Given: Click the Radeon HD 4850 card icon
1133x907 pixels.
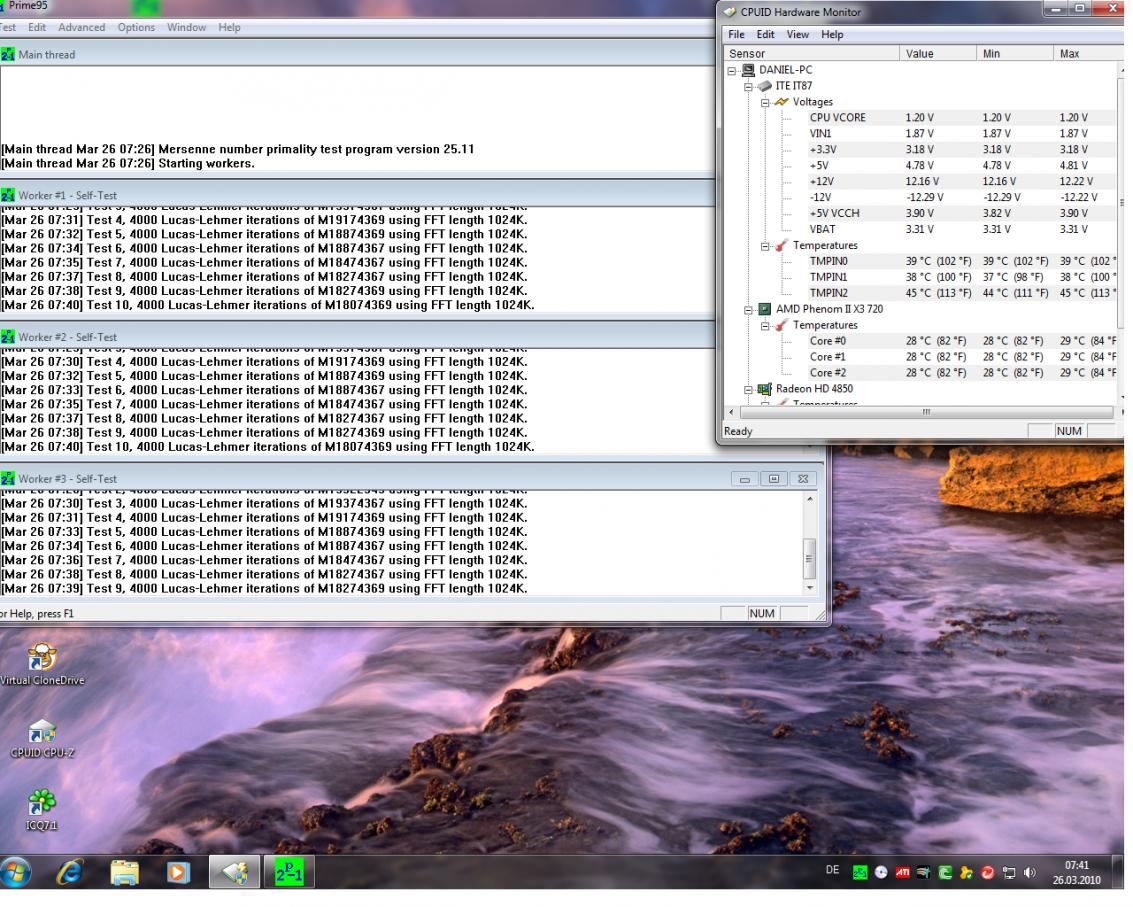Looking at the screenshot, I should point(764,389).
